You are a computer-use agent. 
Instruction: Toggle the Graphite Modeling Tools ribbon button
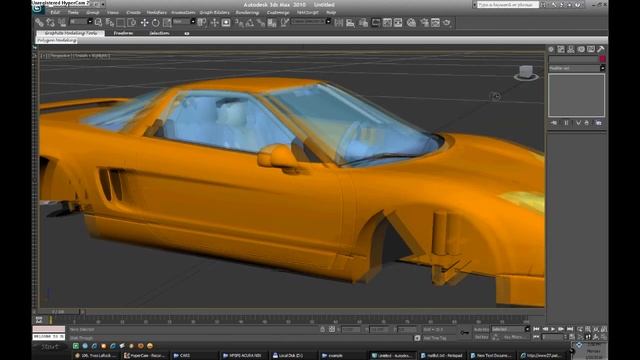coord(376,22)
